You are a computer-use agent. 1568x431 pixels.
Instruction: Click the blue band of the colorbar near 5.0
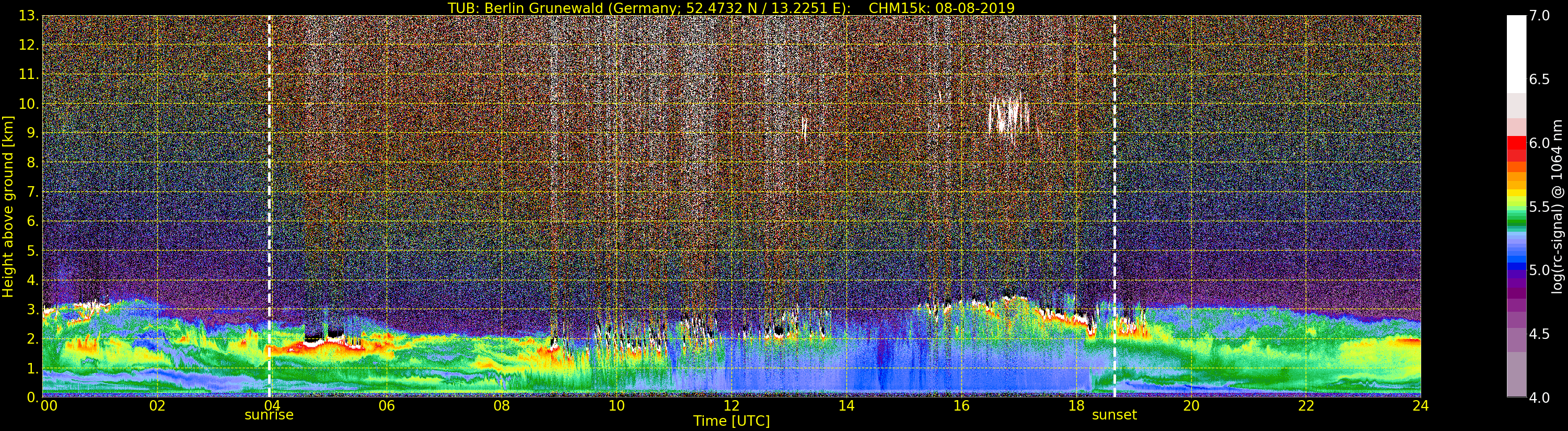pyautogui.click(x=1516, y=267)
